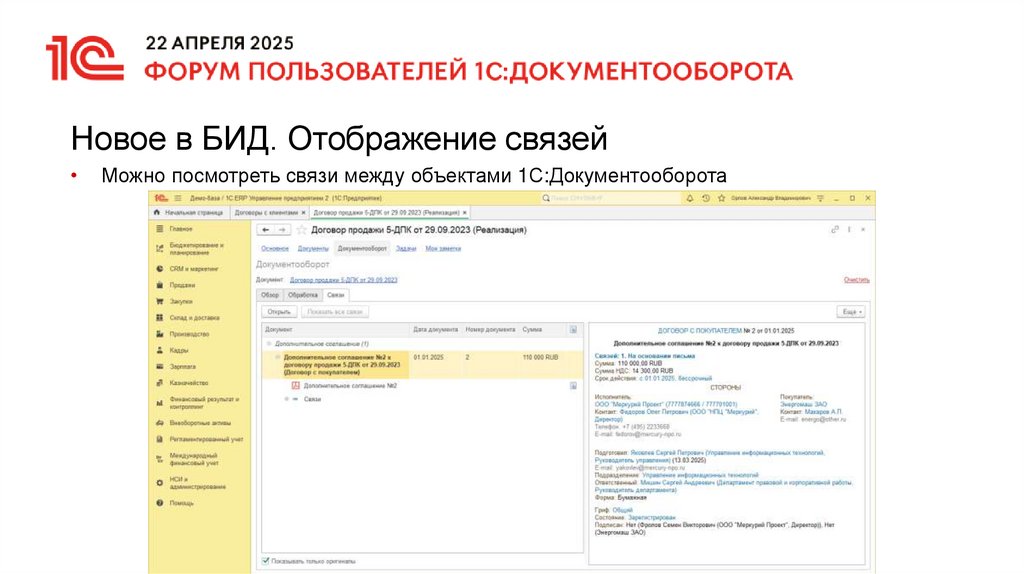Select Документооборот navigation tab

[362, 249]
